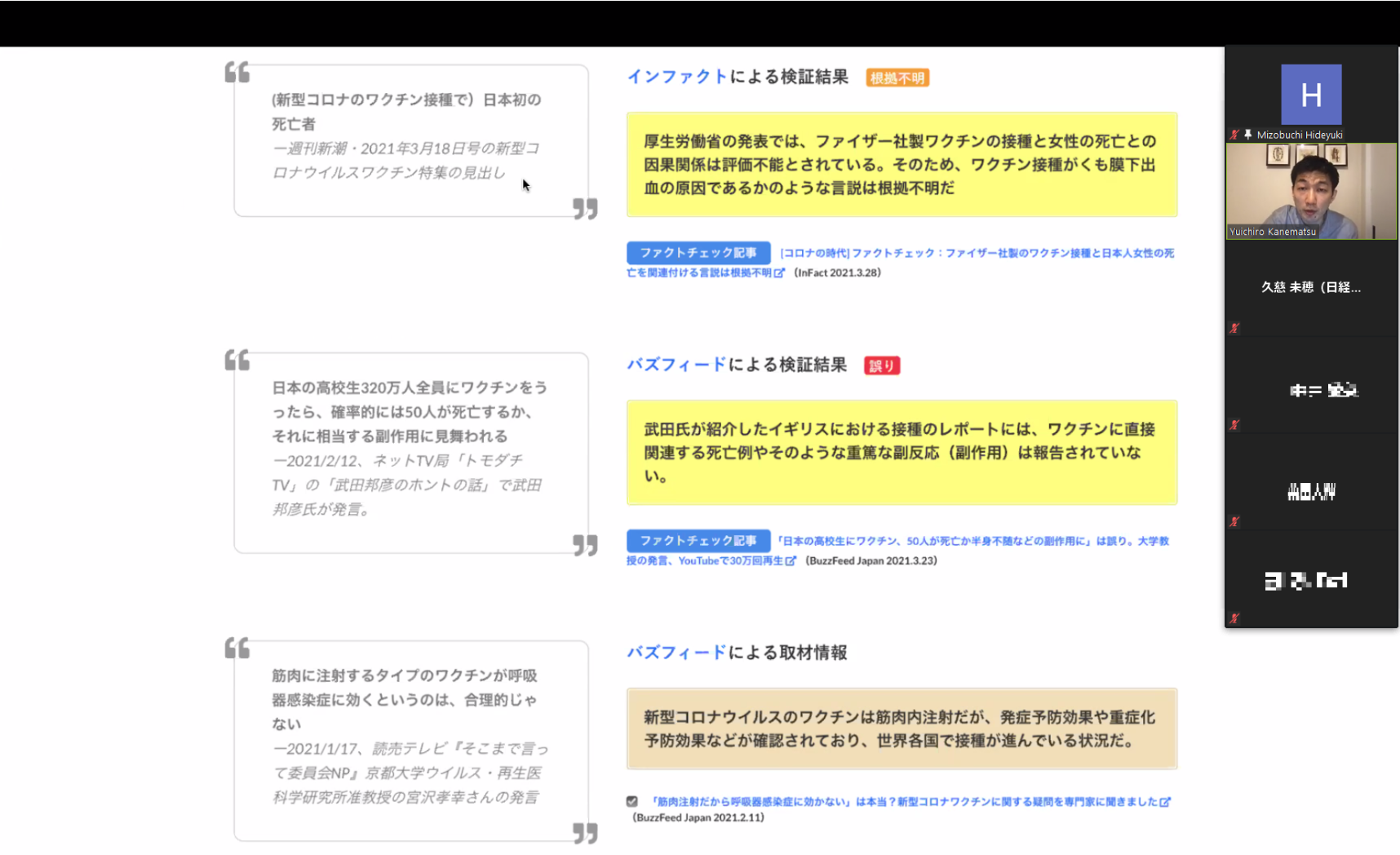Screen dimensions: 1400x855
Task: Click the (BuzzFeed Japan 2021.3.23) source text
Action: 871,561
